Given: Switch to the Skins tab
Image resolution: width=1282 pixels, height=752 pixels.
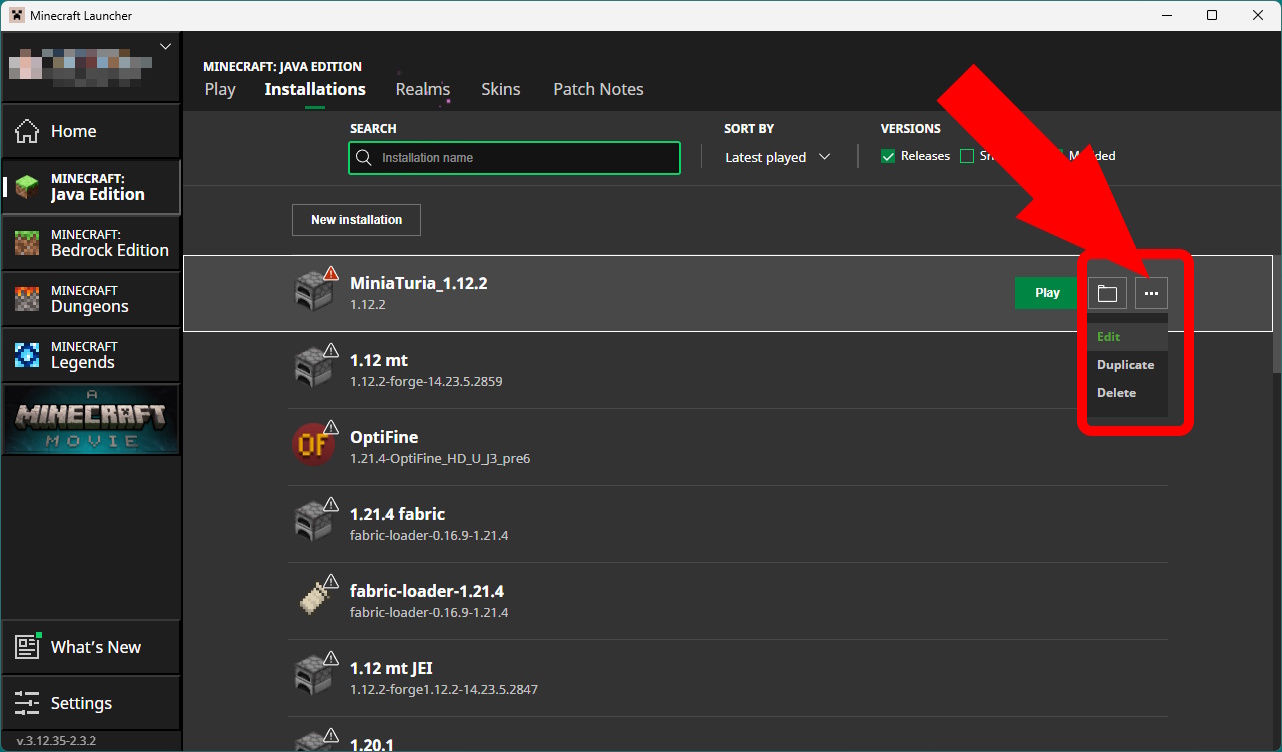Looking at the screenshot, I should point(501,89).
